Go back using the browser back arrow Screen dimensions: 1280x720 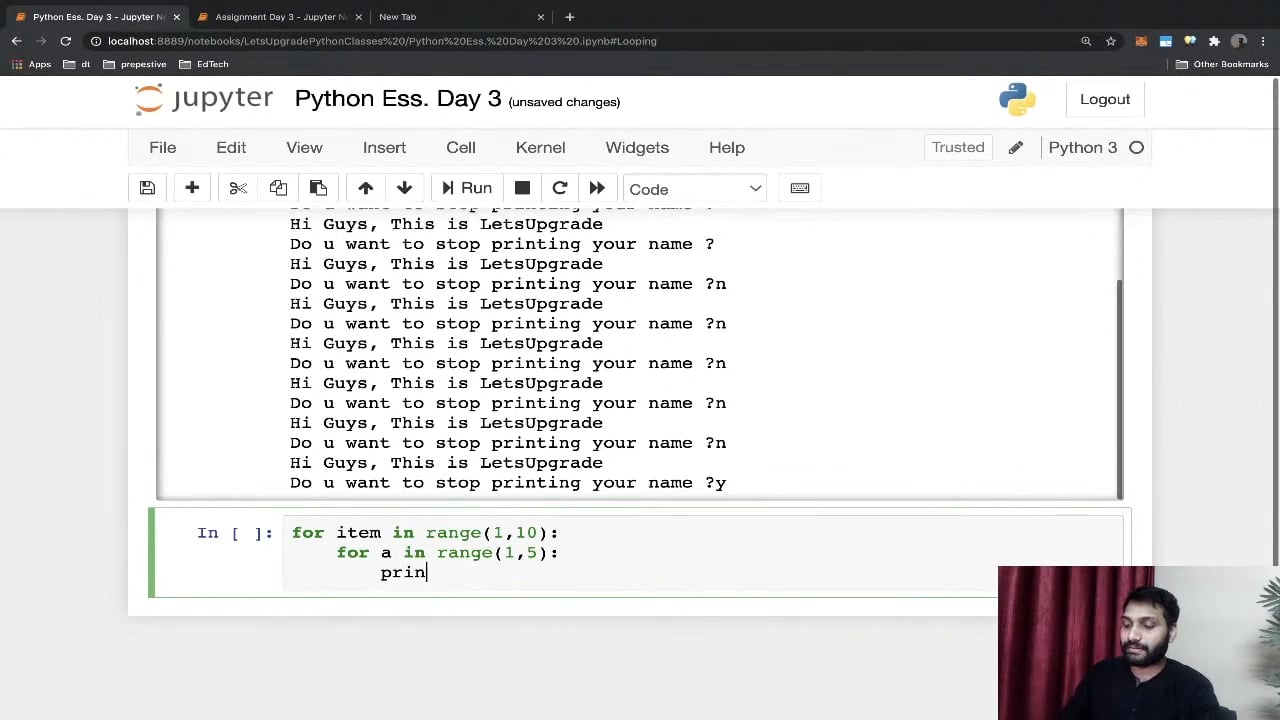pos(17,41)
